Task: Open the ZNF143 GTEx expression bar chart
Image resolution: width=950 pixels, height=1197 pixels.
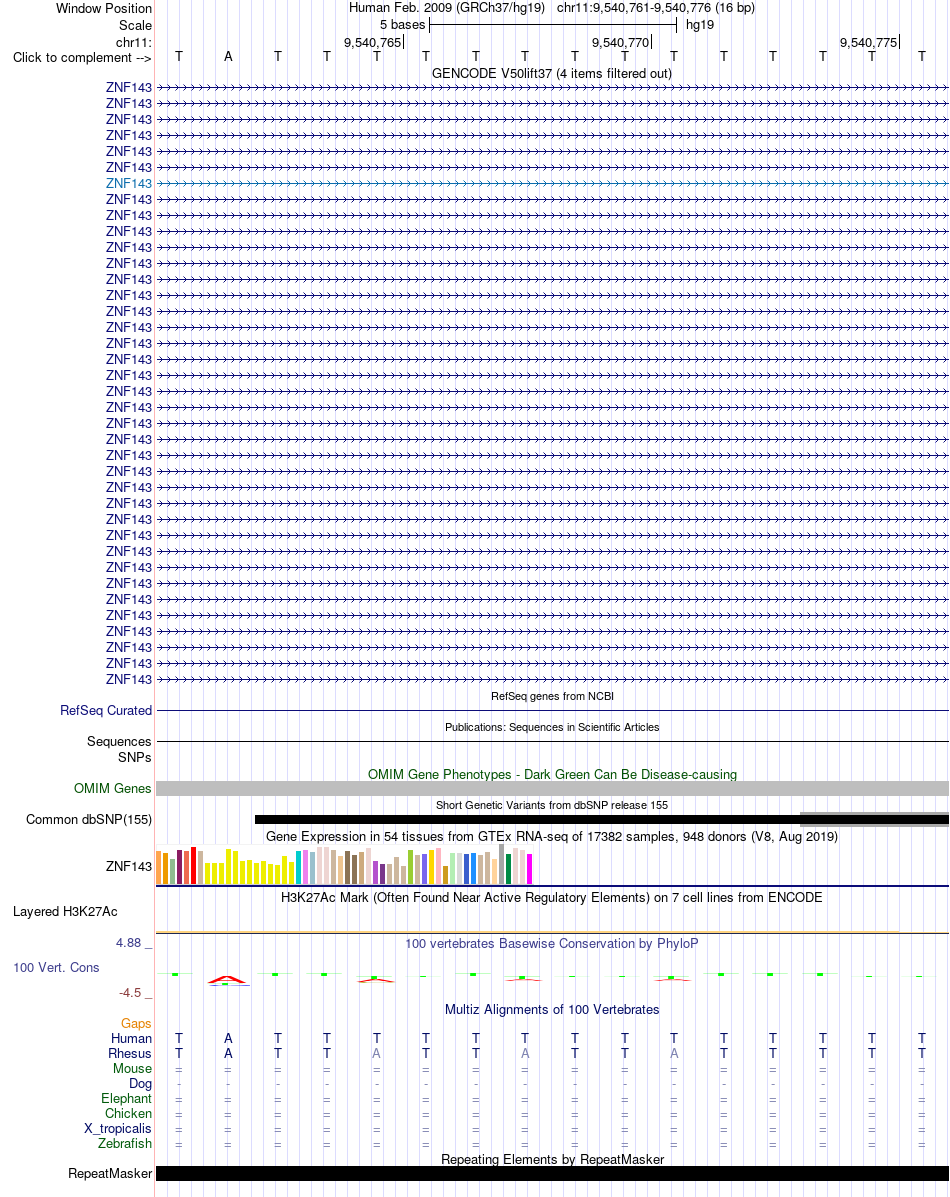Action: tap(344, 865)
